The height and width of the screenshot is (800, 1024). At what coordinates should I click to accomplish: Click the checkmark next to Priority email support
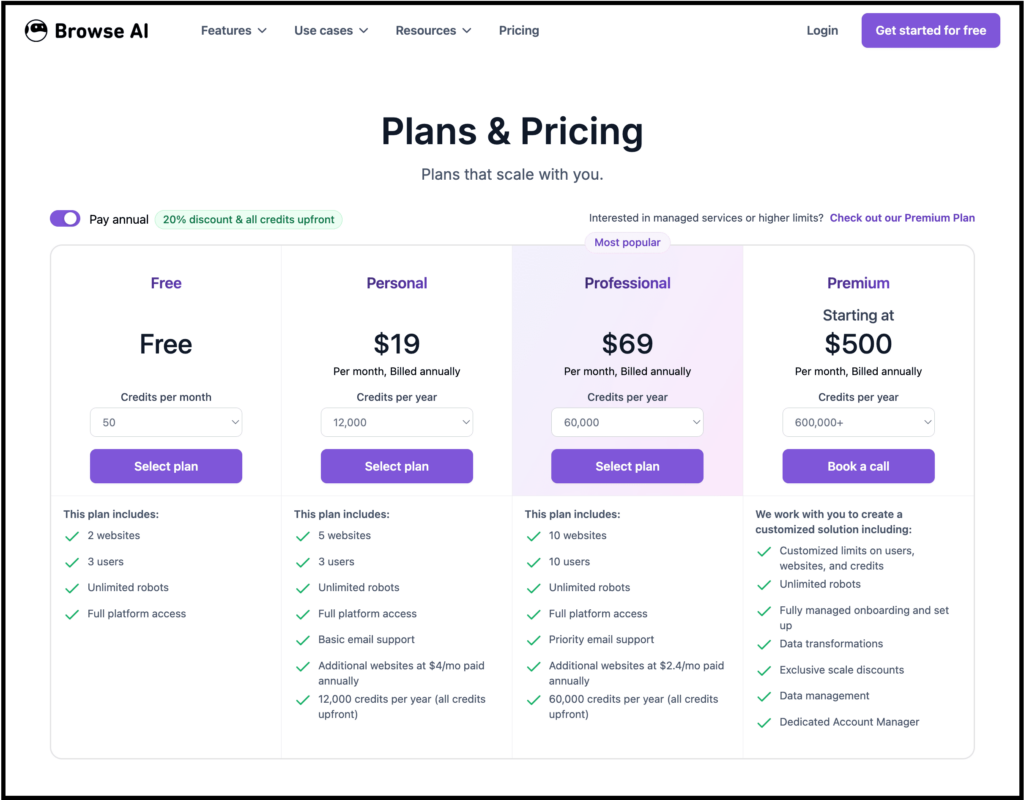click(x=533, y=639)
